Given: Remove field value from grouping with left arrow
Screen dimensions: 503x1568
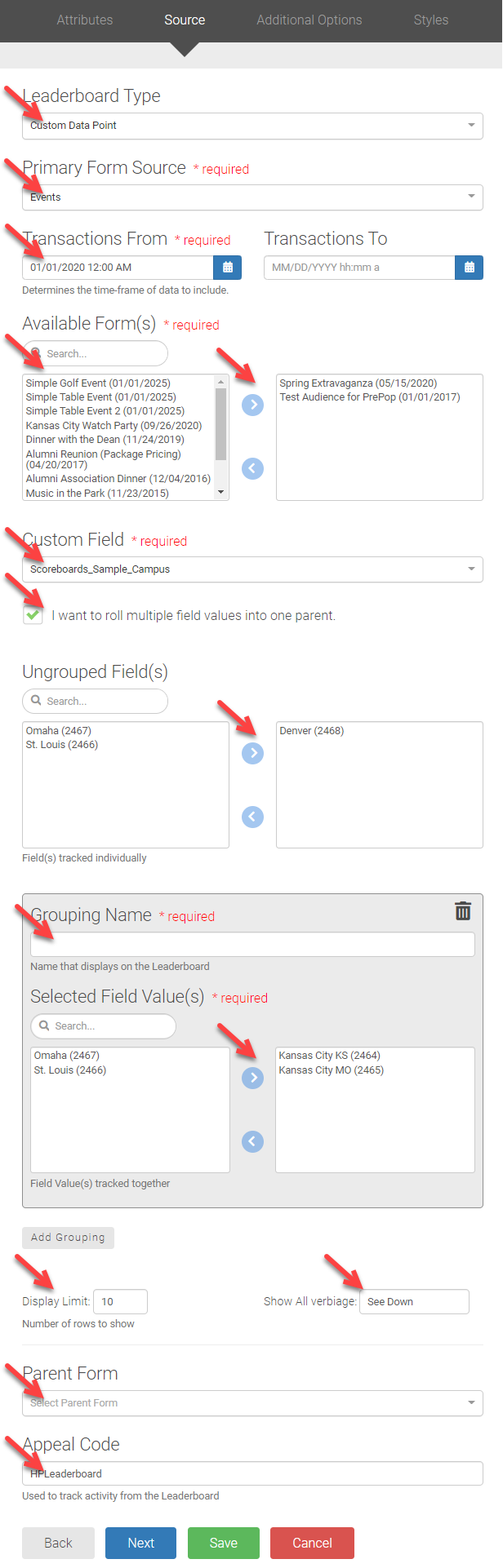Looking at the screenshot, I should click(x=253, y=1141).
